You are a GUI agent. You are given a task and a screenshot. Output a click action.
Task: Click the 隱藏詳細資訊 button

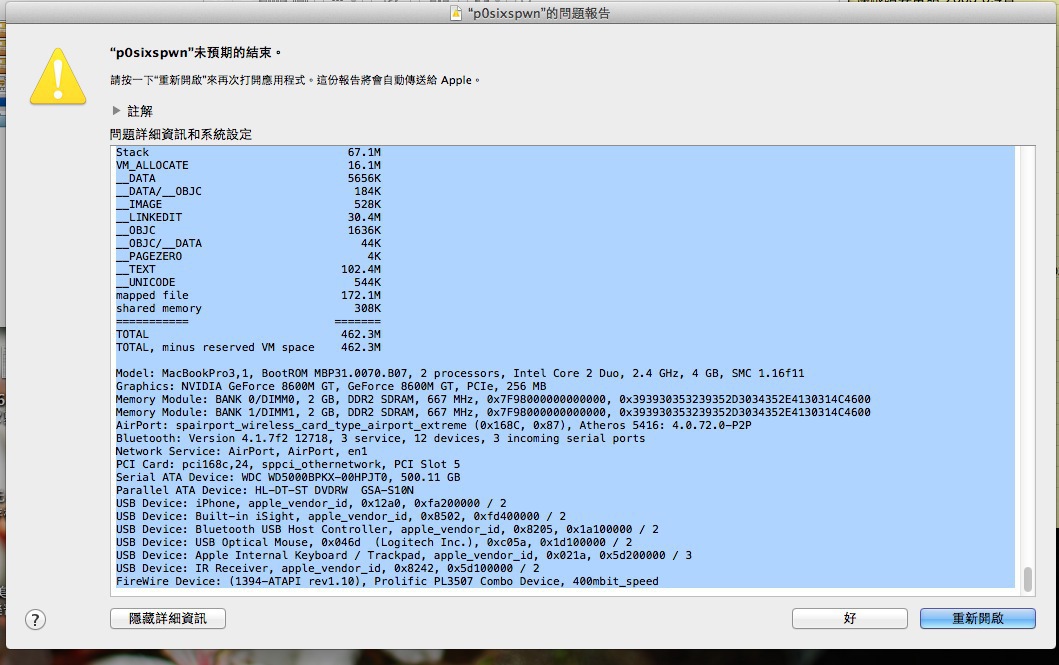(x=167, y=618)
